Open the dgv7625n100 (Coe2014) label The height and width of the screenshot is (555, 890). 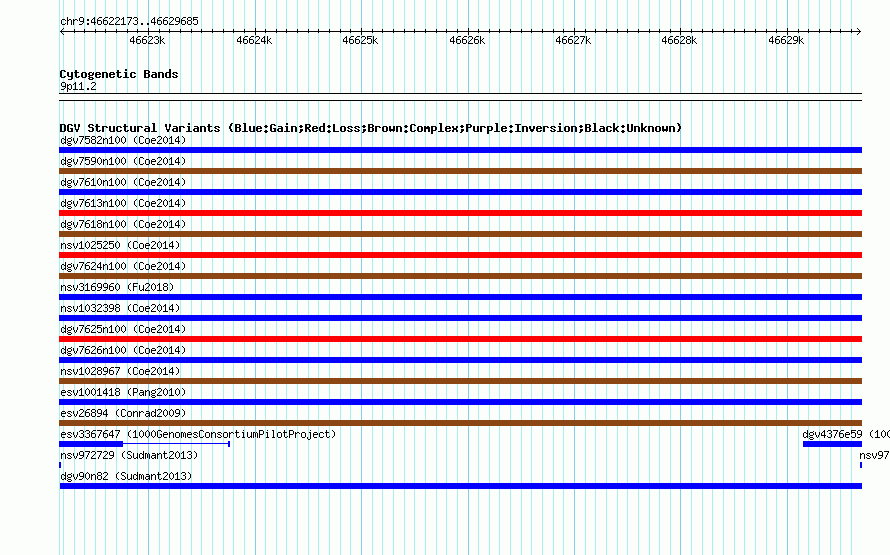(x=123, y=329)
